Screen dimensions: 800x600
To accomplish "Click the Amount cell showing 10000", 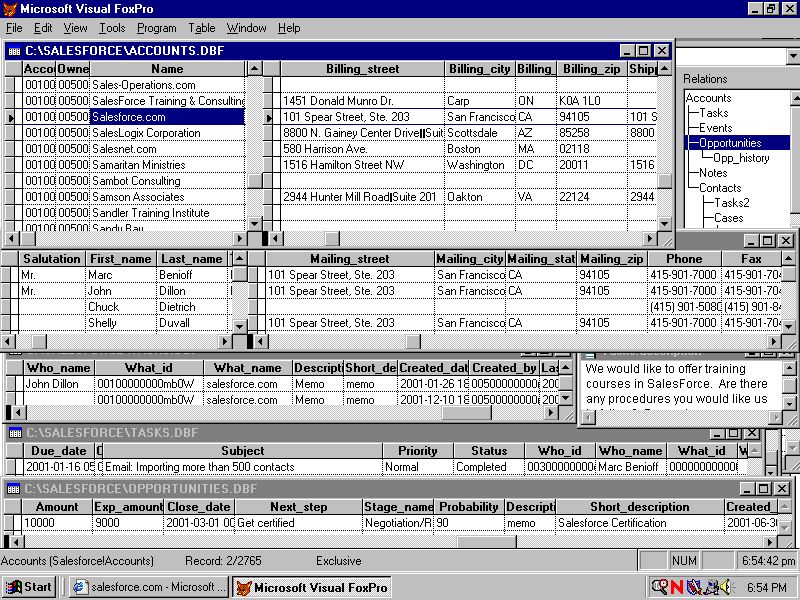I will [57, 523].
